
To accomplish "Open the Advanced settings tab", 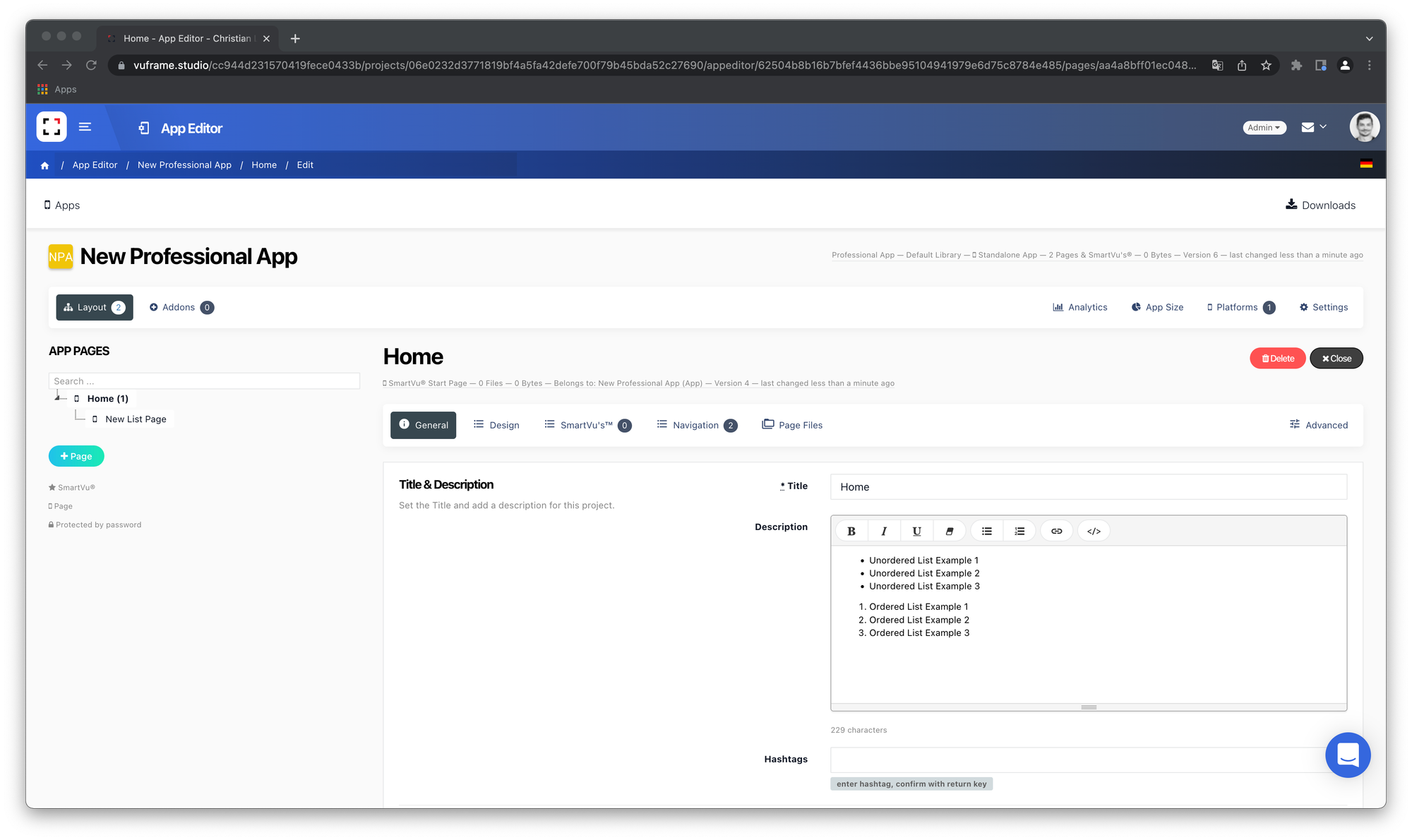I will pyautogui.click(x=1318, y=425).
